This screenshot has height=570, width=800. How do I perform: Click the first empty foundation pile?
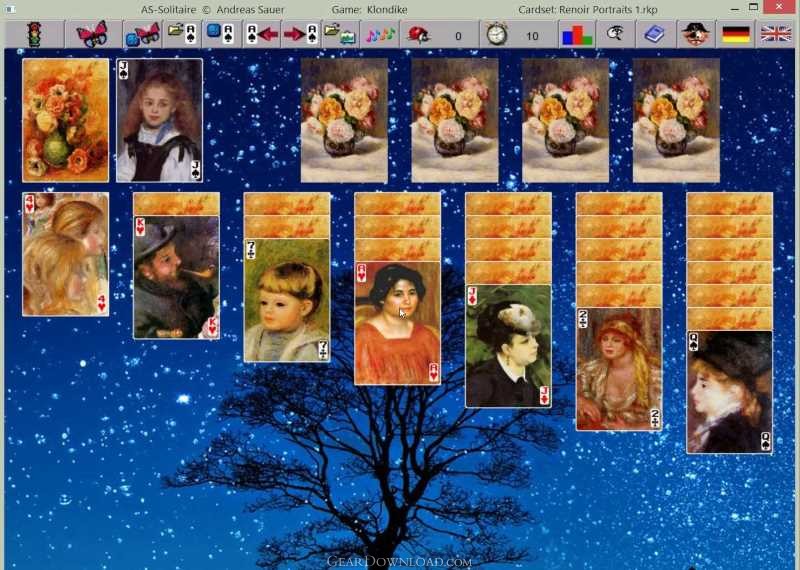click(344, 120)
